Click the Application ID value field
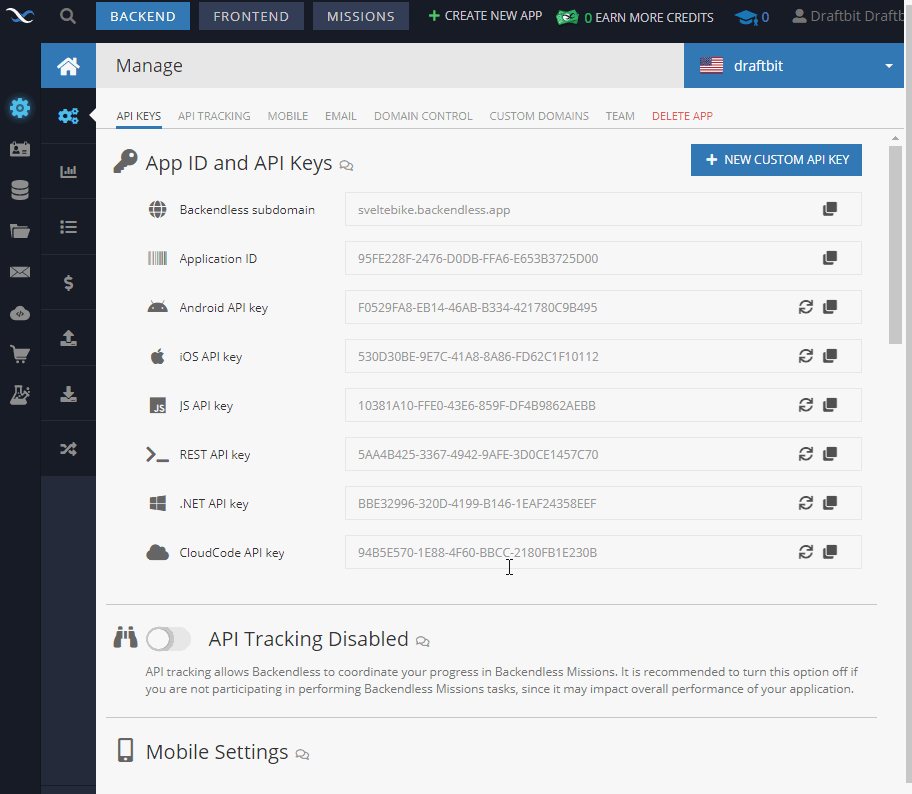The width and height of the screenshot is (912, 794). point(603,258)
